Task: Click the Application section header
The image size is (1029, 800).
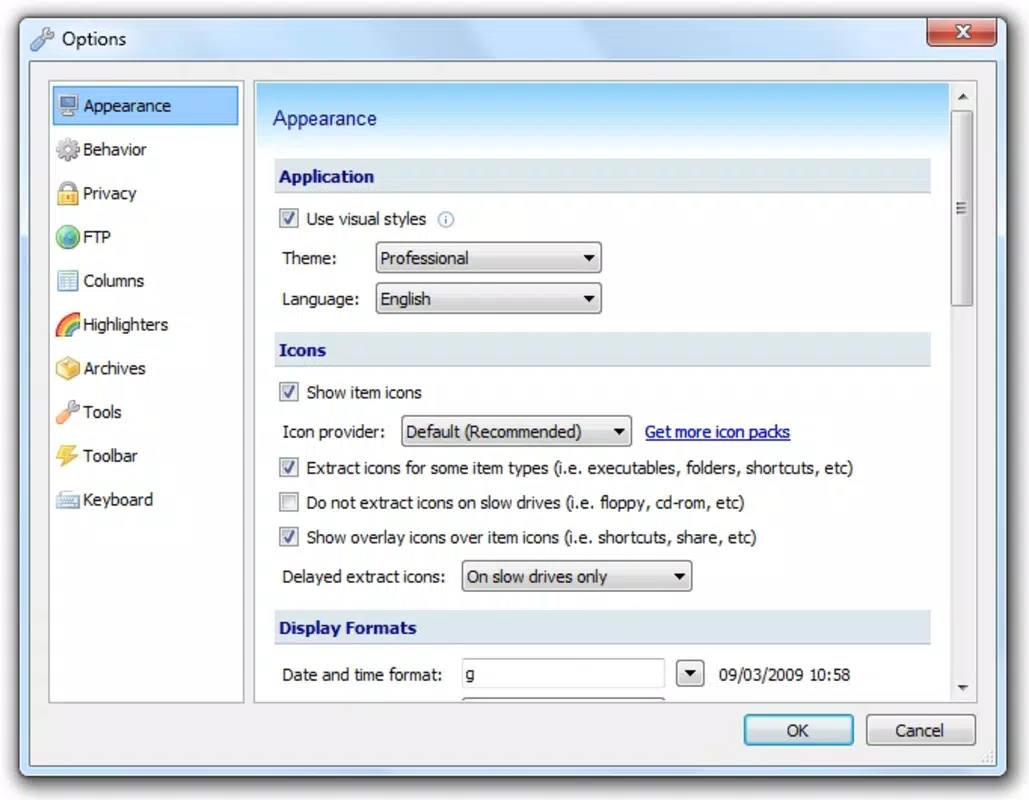Action: [602, 177]
